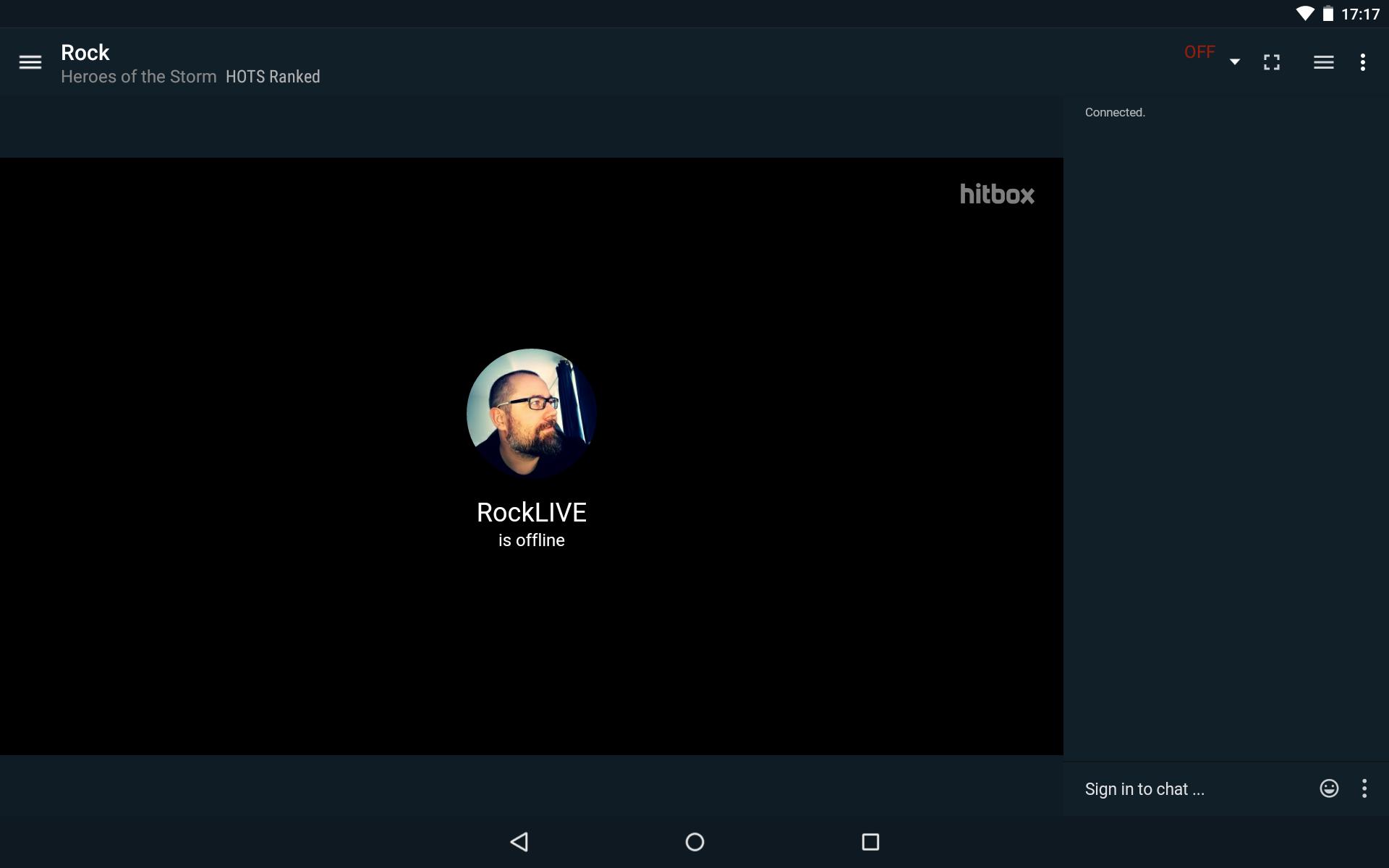Open Android recent apps
The image size is (1389, 868).
870,842
